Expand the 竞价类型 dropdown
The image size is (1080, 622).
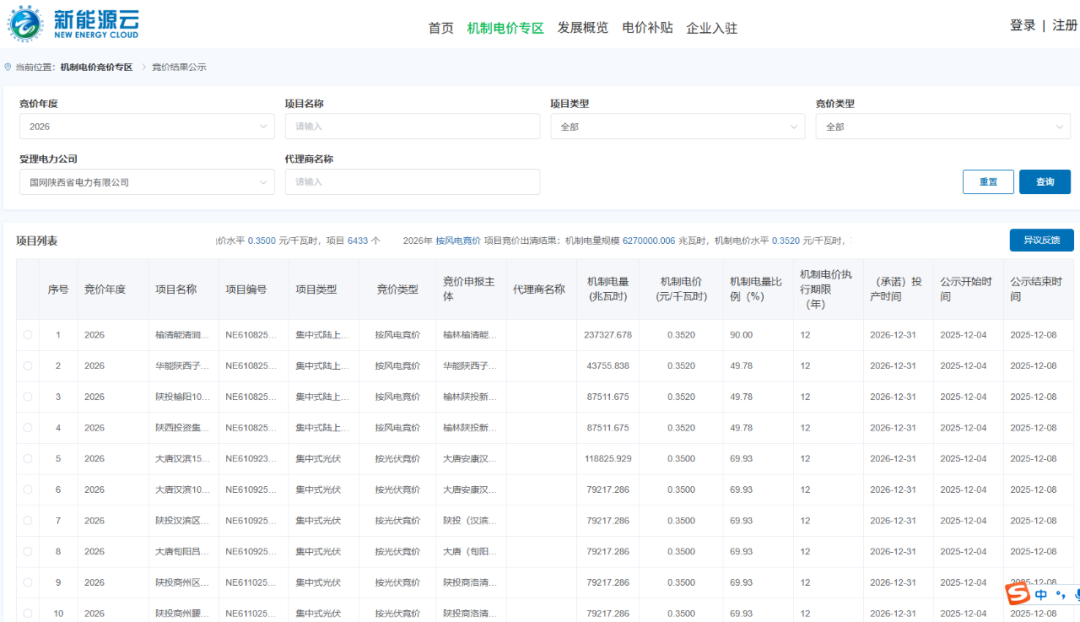(x=942, y=127)
